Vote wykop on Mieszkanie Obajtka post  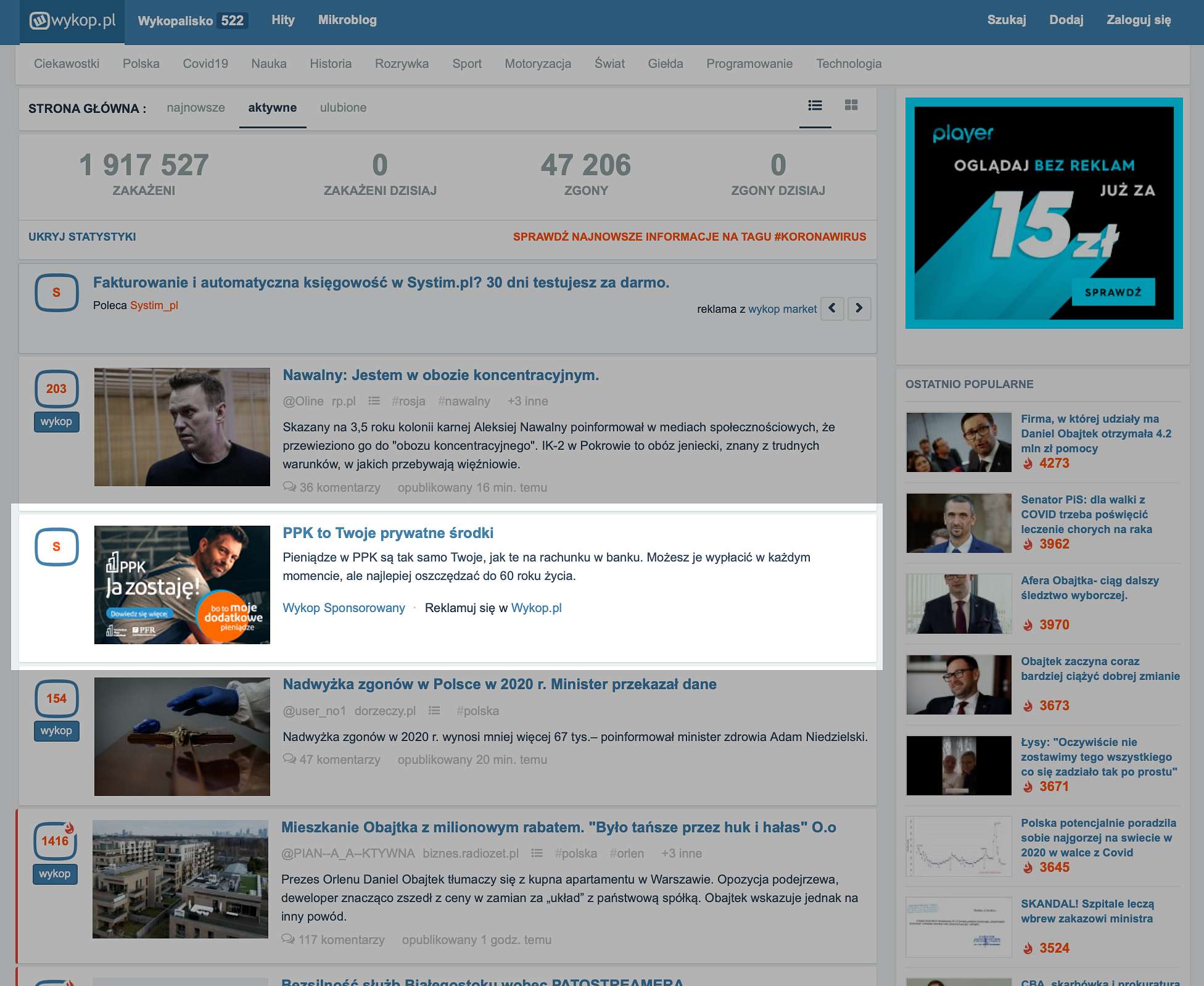tap(55, 874)
